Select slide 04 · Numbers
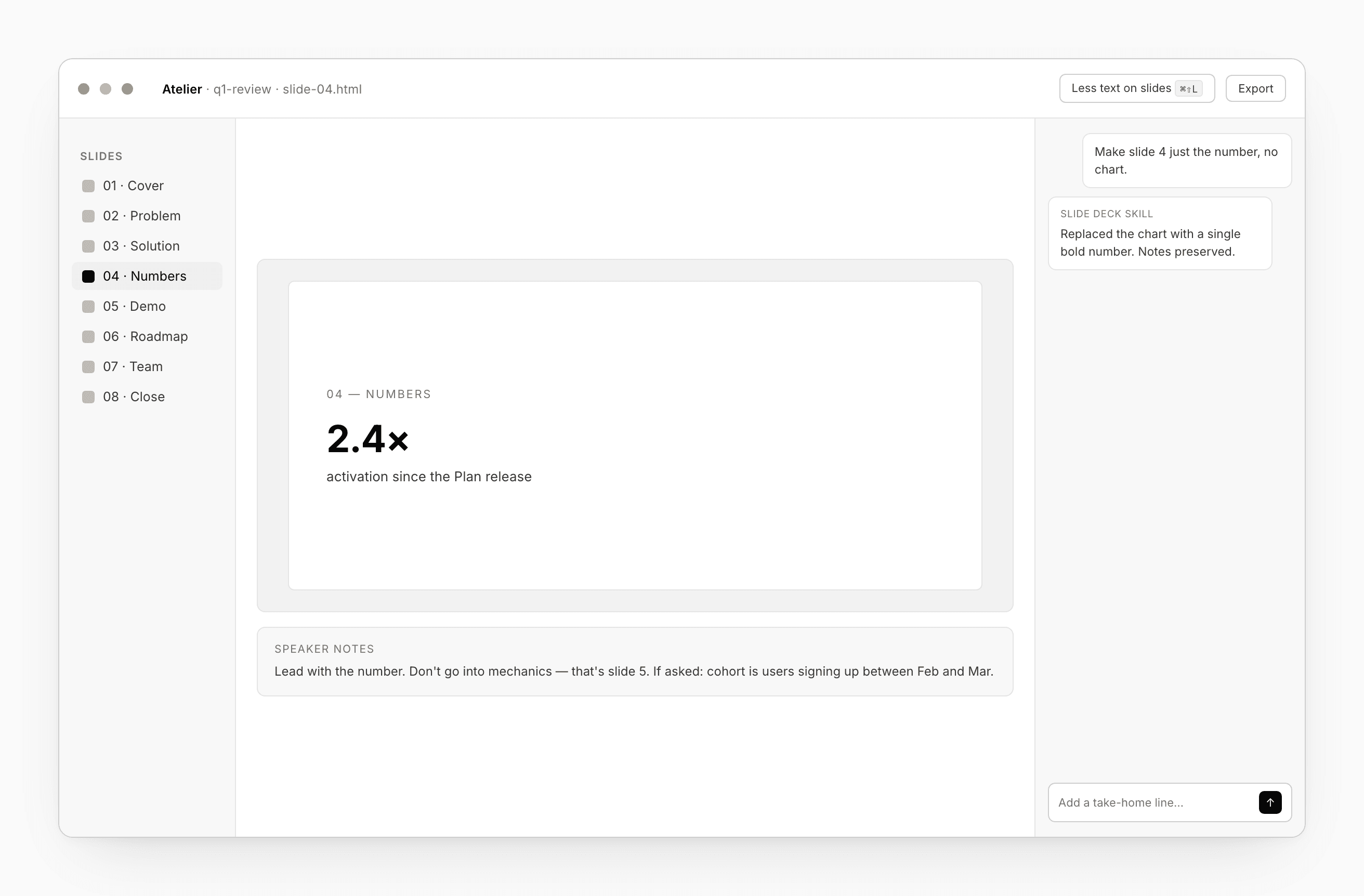 [147, 276]
